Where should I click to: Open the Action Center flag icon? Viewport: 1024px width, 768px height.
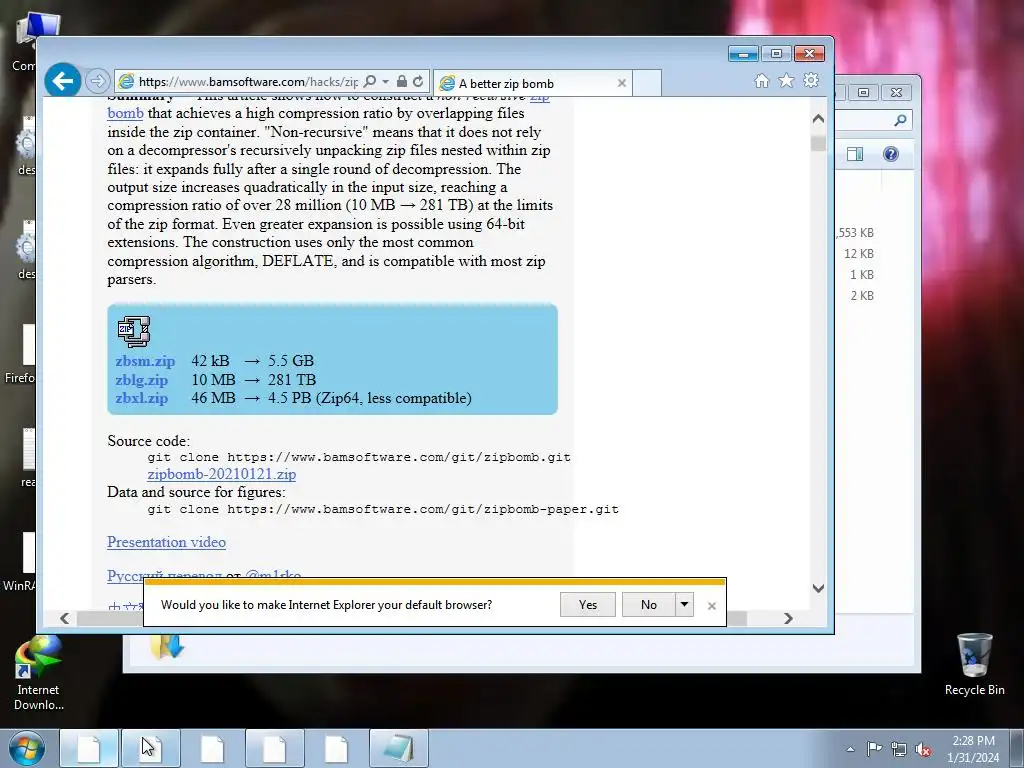(x=874, y=748)
